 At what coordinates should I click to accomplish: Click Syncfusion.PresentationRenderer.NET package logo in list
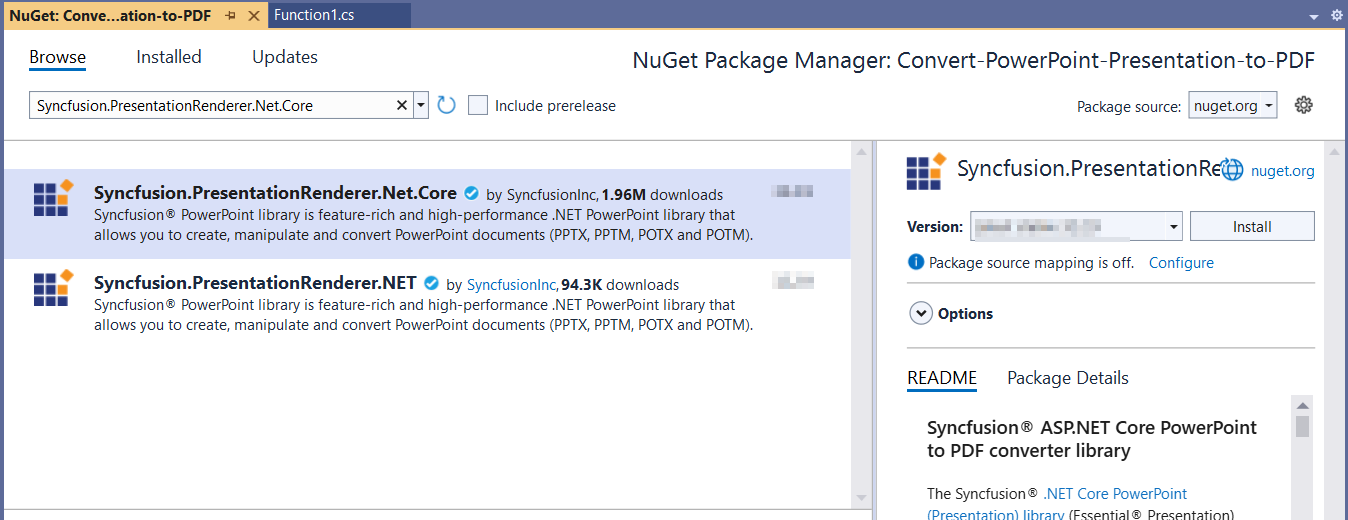(53, 288)
